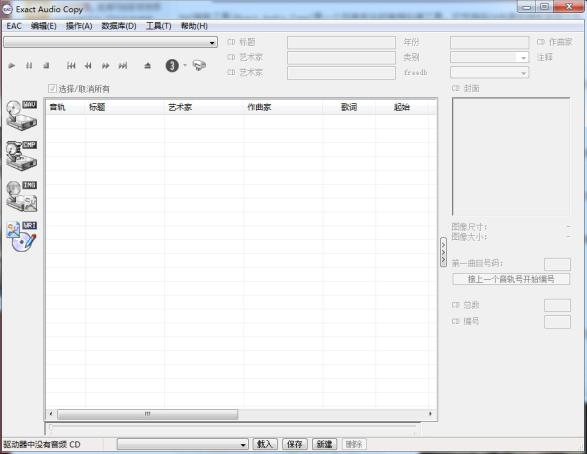Click the 音轨 column header

coord(66,107)
